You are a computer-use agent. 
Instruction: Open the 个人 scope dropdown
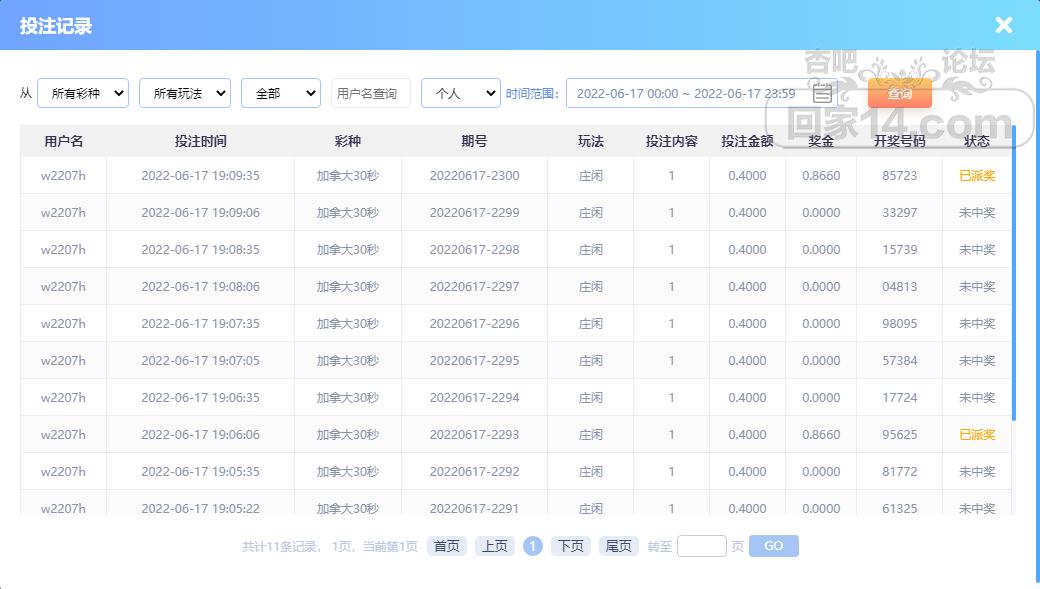tap(460, 93)
